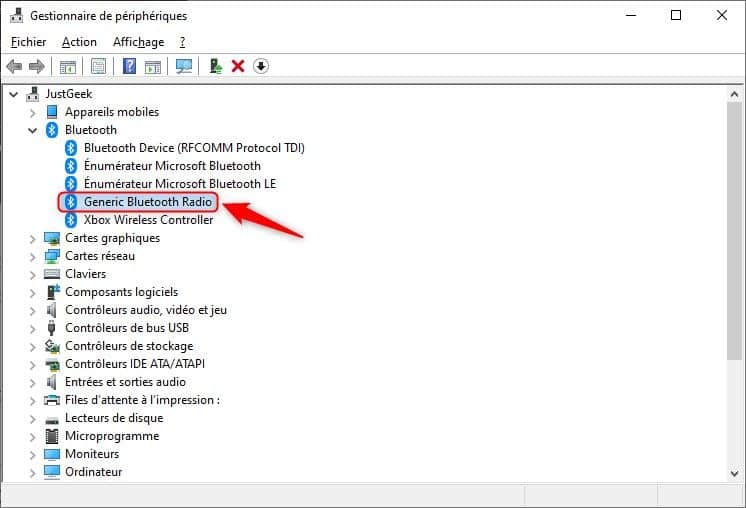Click the Appareils mobiles icon
746x508 pixels.
click(x=52, y=112)
